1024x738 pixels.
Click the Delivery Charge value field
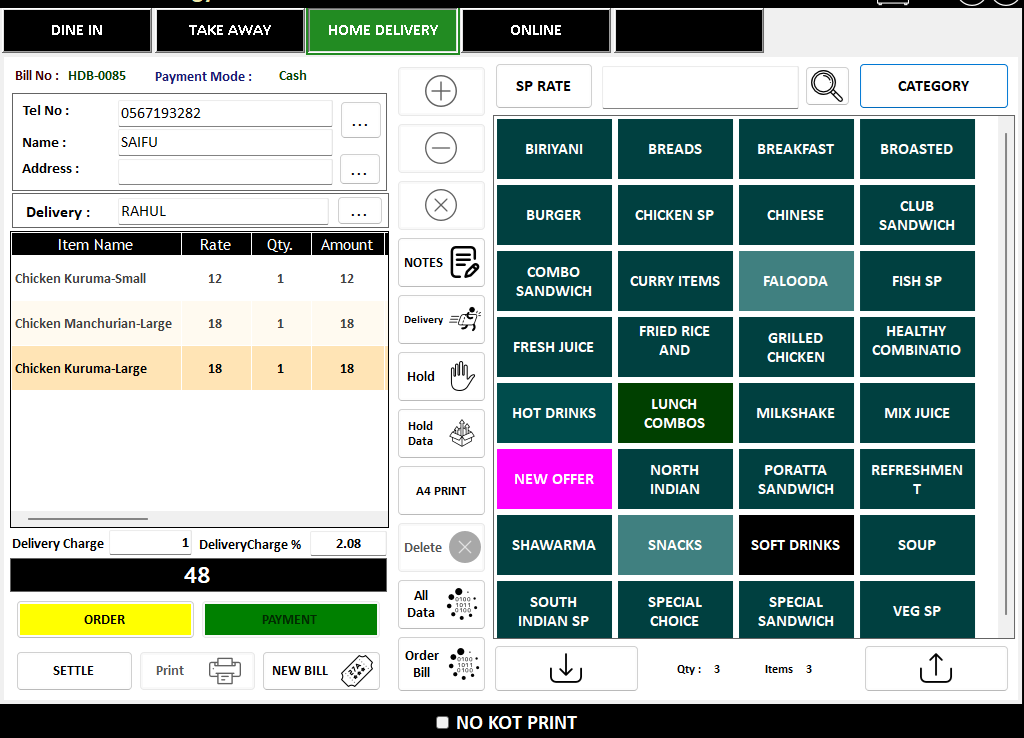(150, 543)
